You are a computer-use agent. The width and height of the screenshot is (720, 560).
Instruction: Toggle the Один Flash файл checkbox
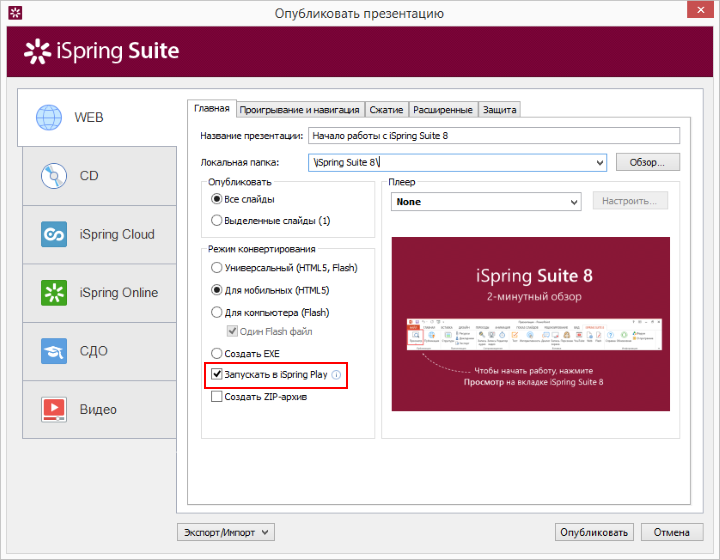(232, 331)
